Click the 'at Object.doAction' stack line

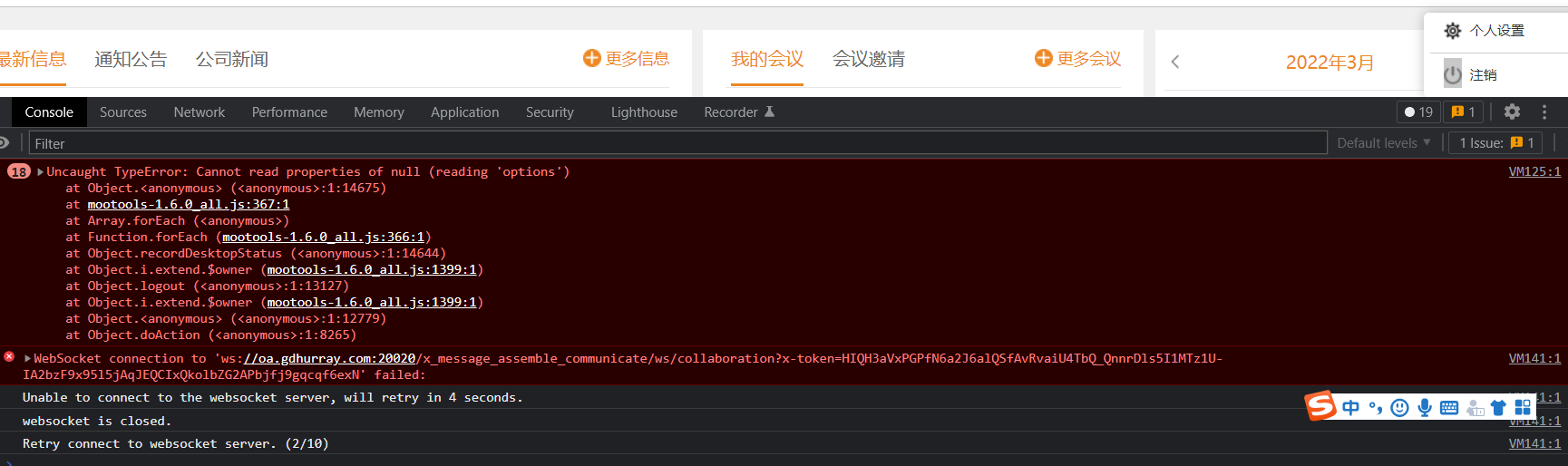coord(210,335)
